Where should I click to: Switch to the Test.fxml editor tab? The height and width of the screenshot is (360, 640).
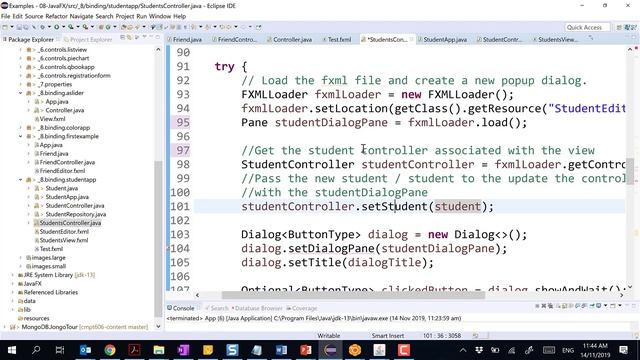[339, 39]
